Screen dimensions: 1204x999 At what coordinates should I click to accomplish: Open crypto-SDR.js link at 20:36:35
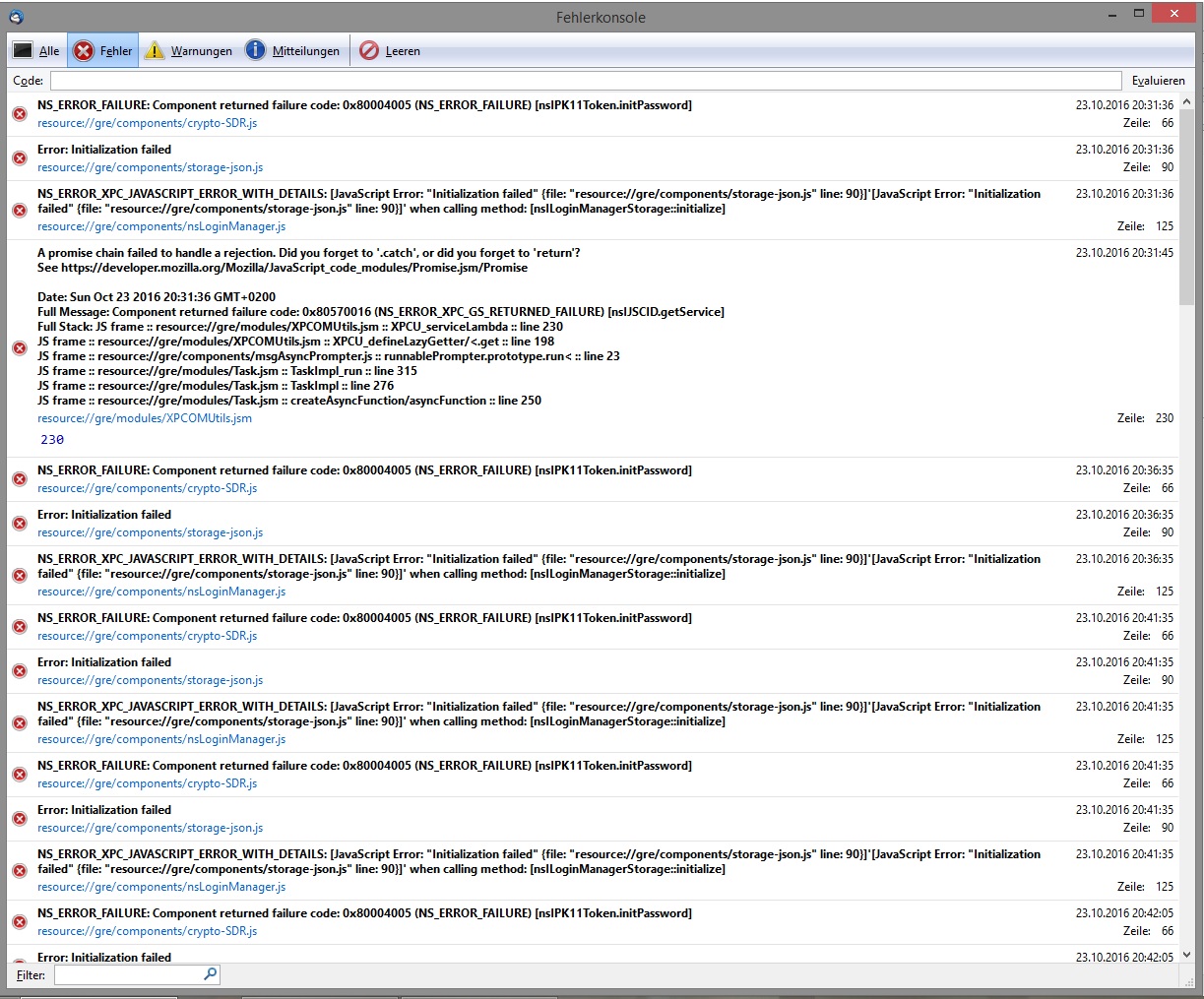click(148, 488)
